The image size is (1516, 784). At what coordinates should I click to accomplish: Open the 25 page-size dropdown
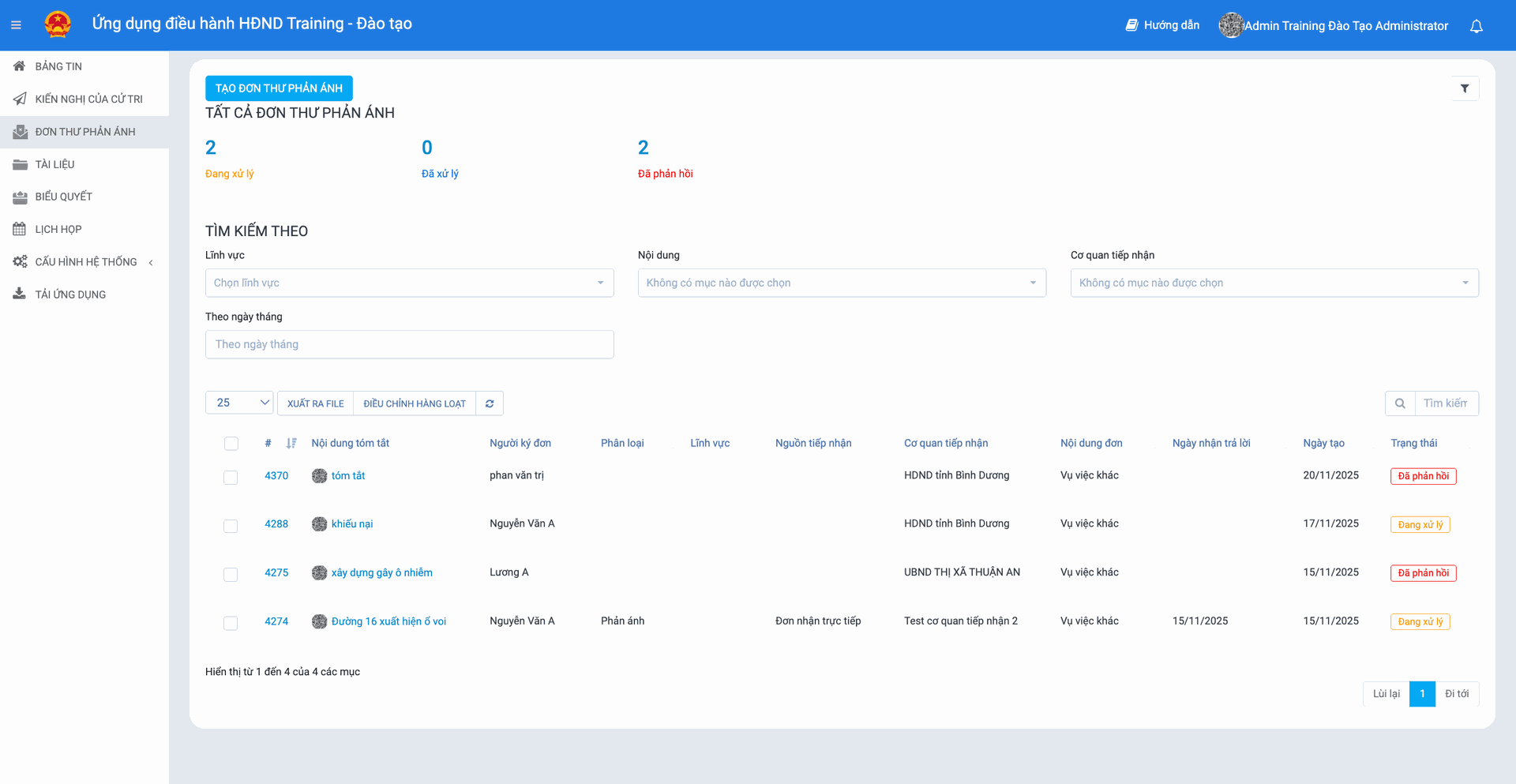click(x=239, y=403)
